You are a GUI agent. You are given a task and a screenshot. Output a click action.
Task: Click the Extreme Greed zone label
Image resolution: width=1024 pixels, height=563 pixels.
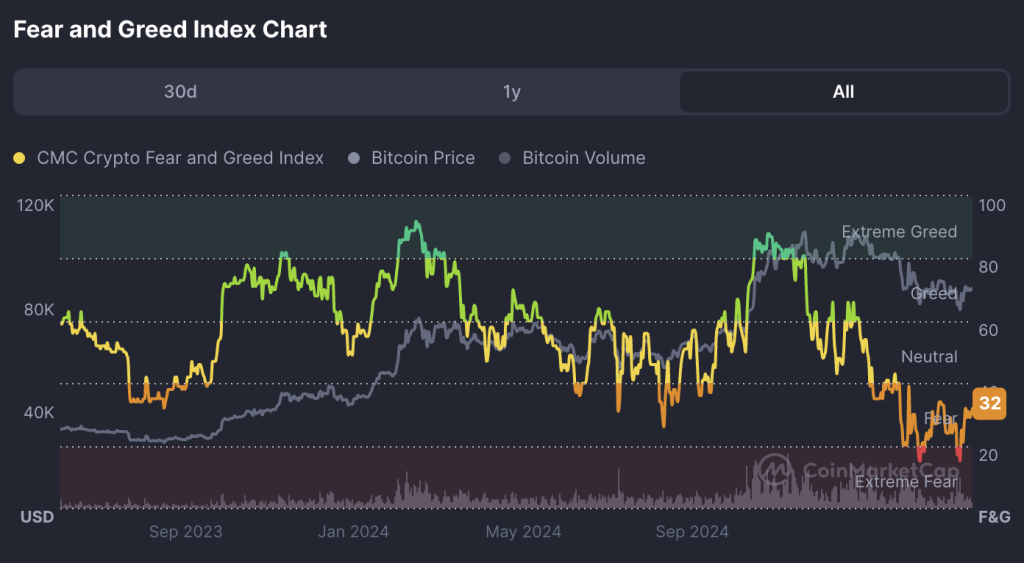(899, 232)
